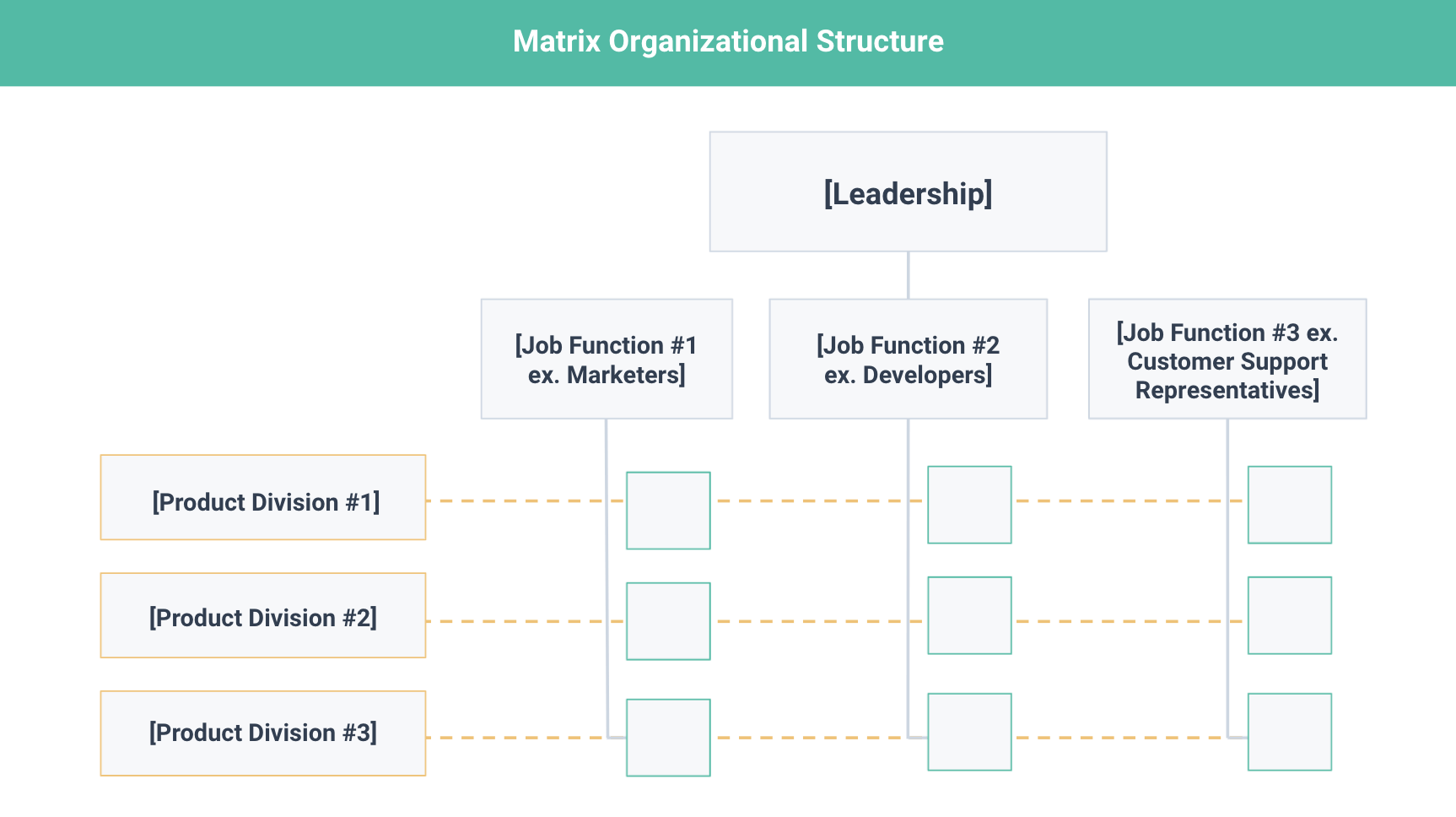Select empty cell for Marketers, Product Division #2

pyautogui.click(x=668, y=621)
